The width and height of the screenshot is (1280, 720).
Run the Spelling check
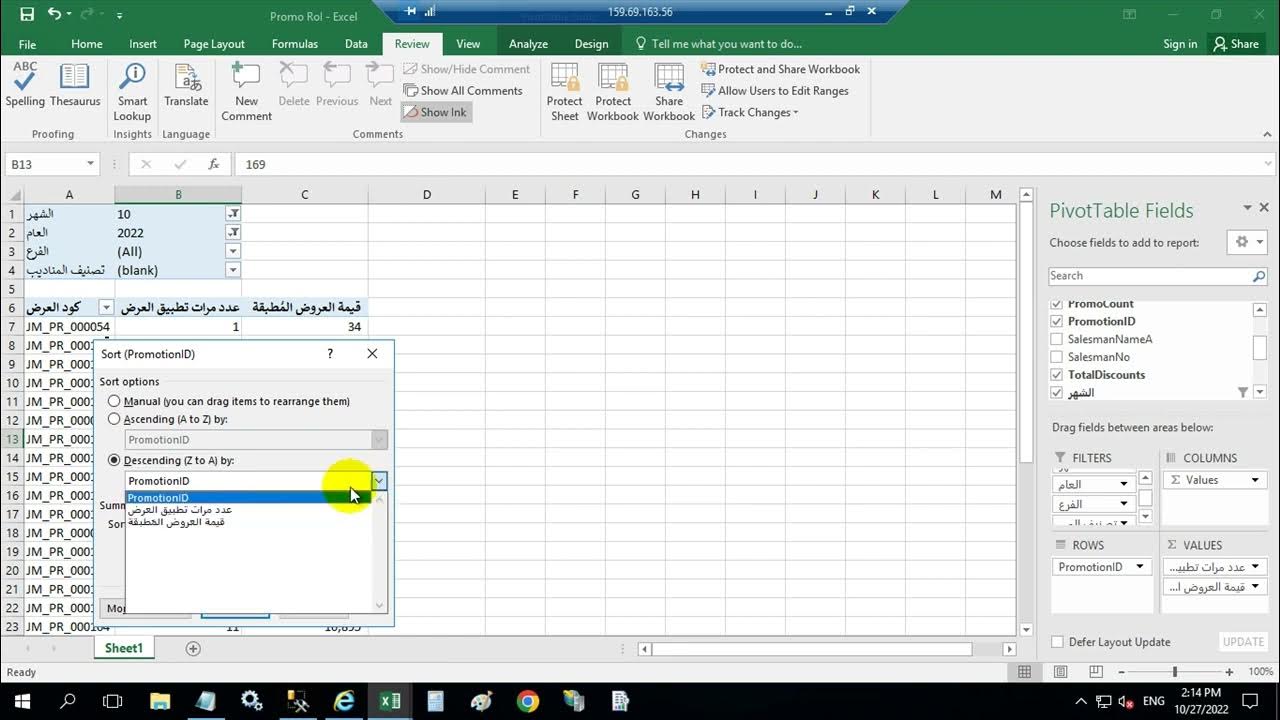point(25,84)
